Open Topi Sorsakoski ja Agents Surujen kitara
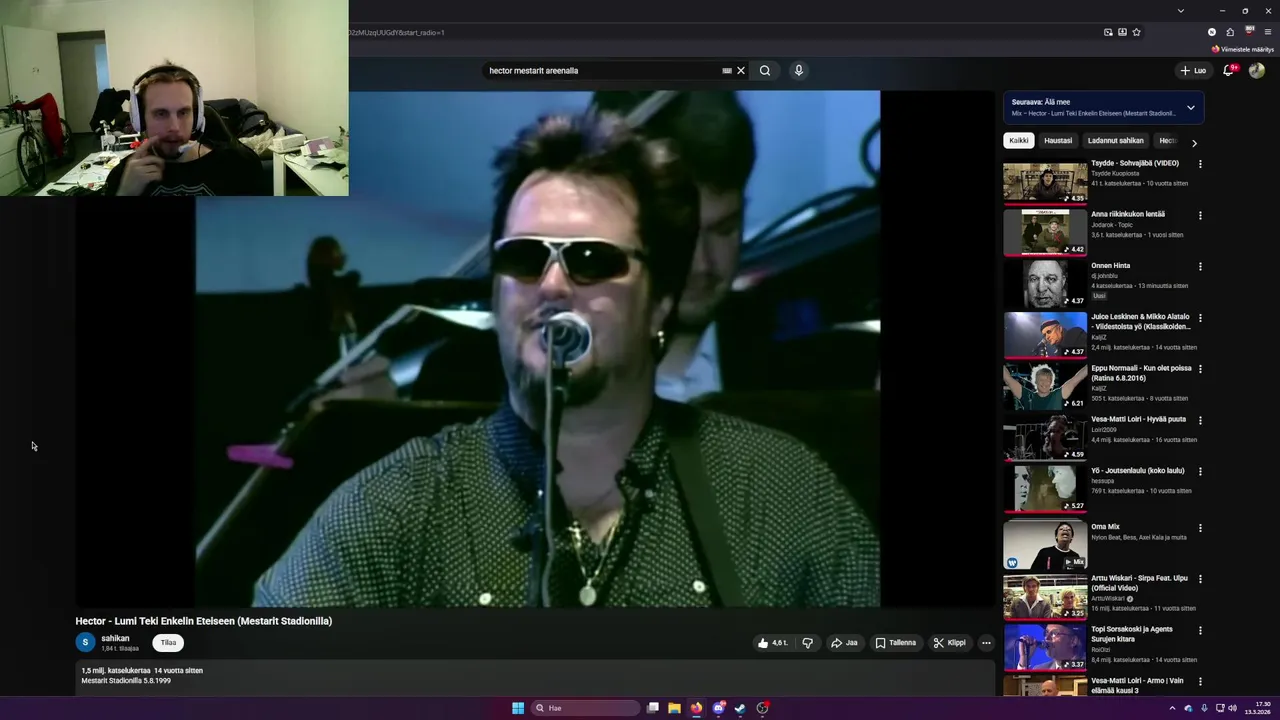1280x720 pixels. click(x=1132, y=634)
